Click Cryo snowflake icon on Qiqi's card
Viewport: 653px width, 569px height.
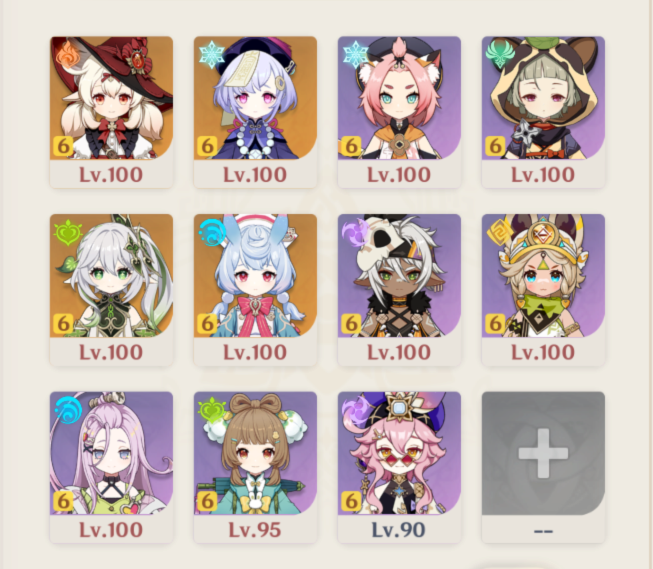[x=212, y=55]
